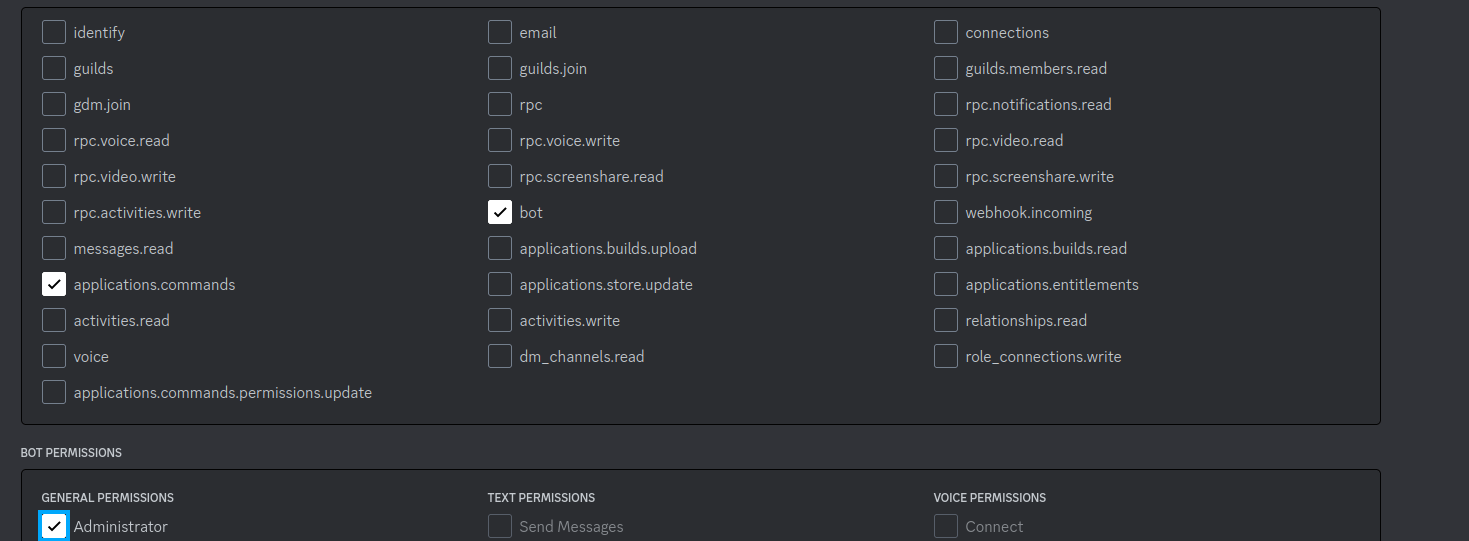Enable the identify scope checkbox
Screen dimensions: 1469x541
click(54, 33)
